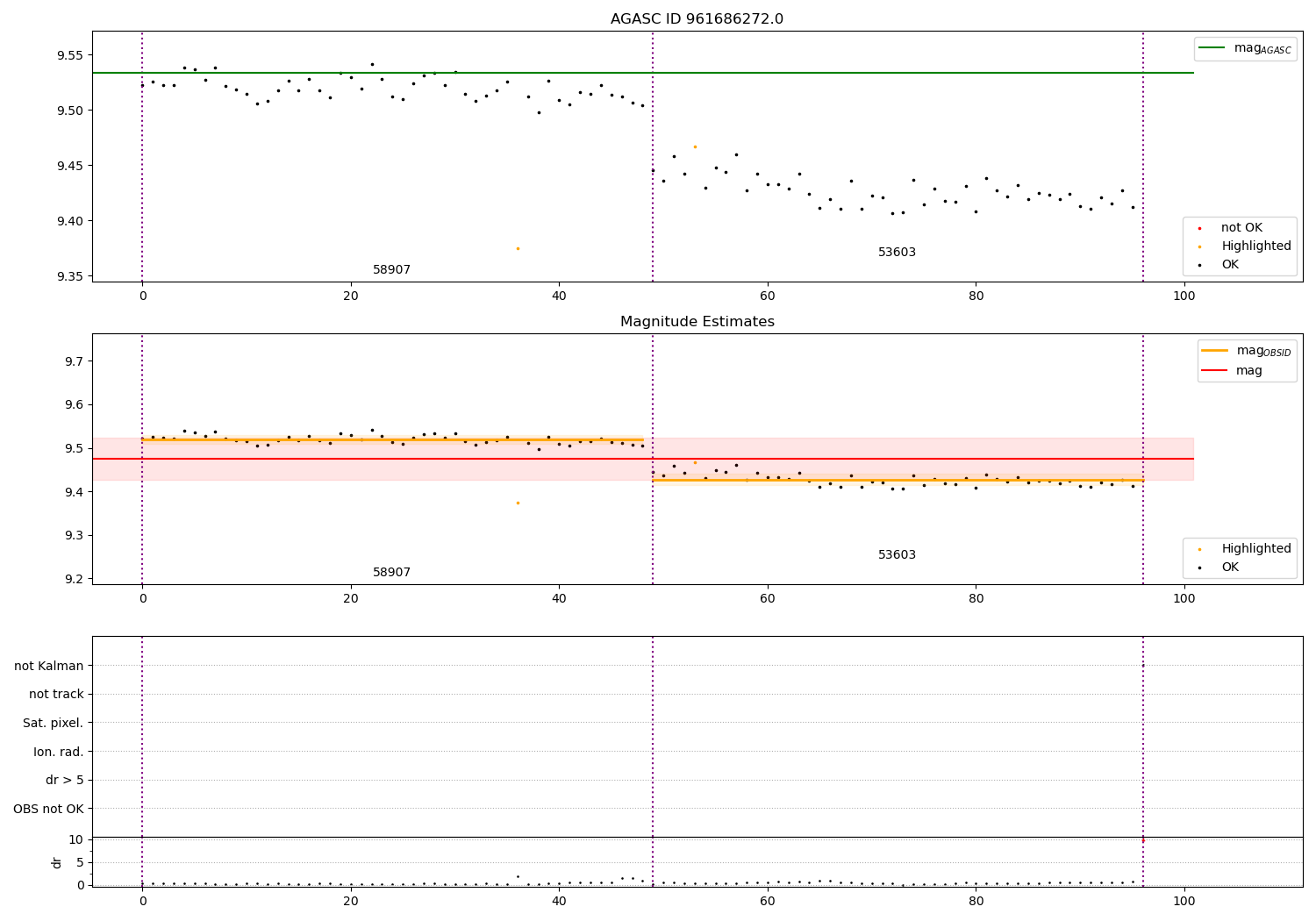Click the 80 x-tick under Magnitude Estimates plot
The height and width of the screenshot is (921, 1316).
pyautogui.click(x=976, y=599)
